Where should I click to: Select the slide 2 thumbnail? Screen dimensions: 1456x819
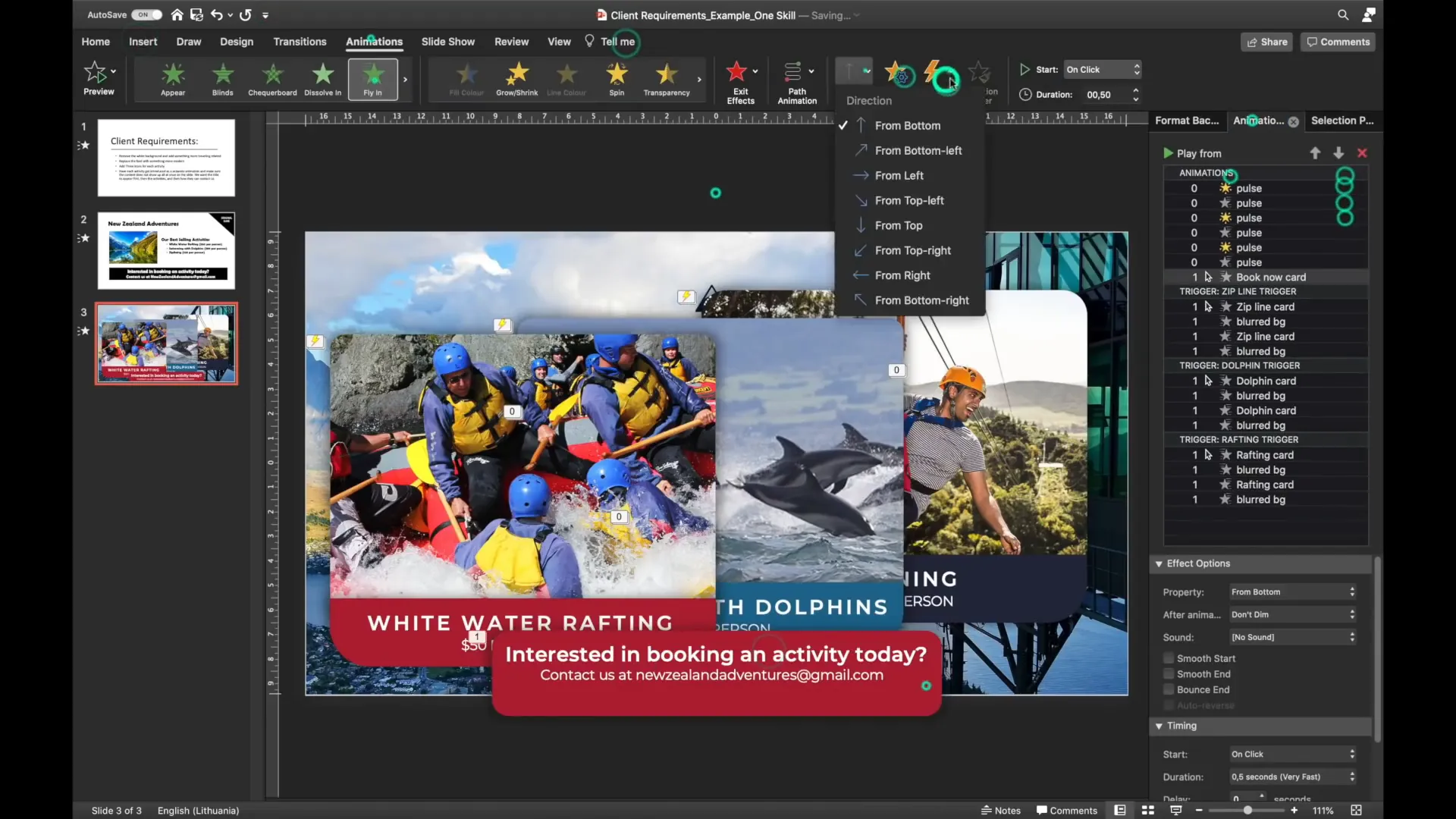(166, 251)
